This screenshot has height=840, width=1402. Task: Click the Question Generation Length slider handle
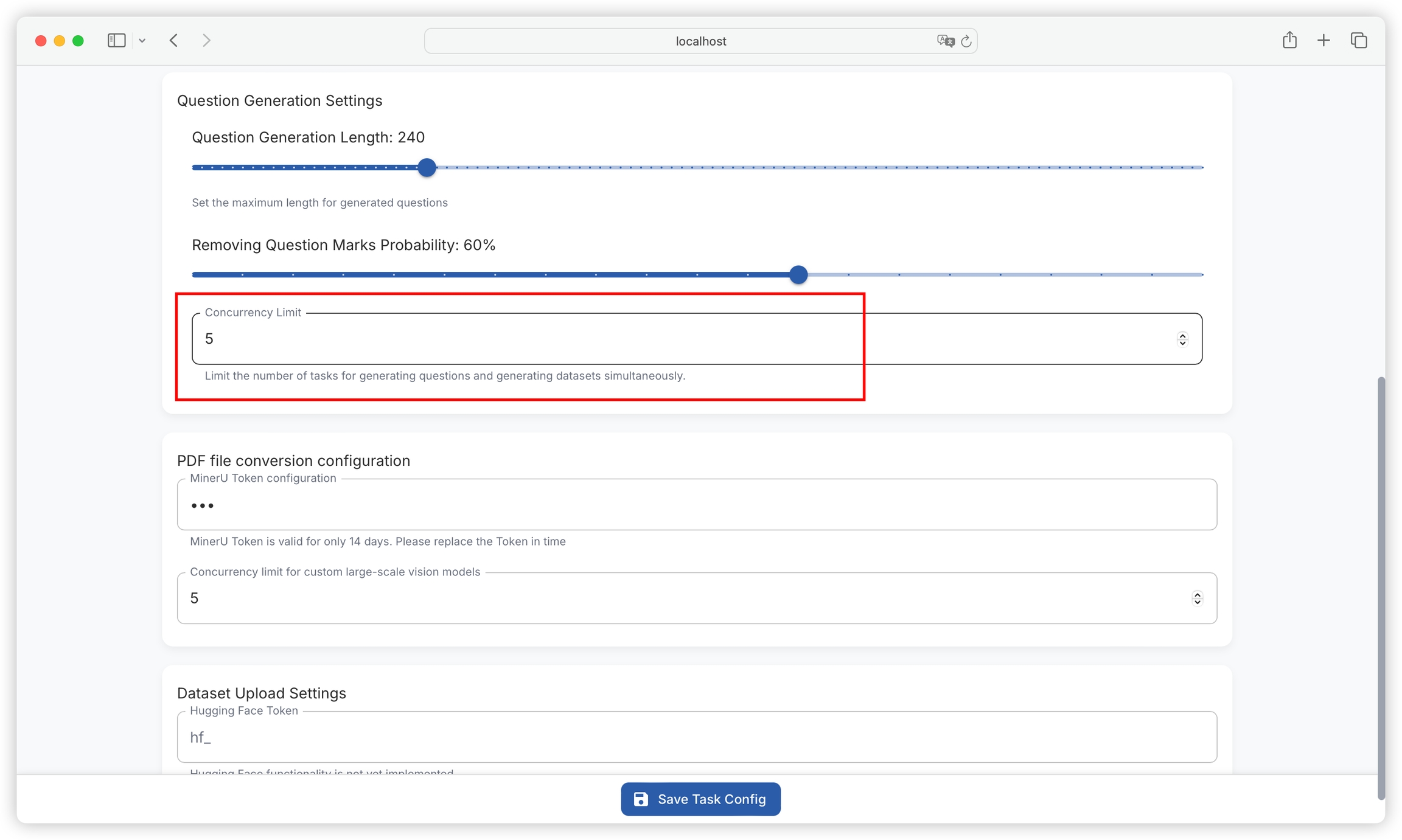click(427, 167)
